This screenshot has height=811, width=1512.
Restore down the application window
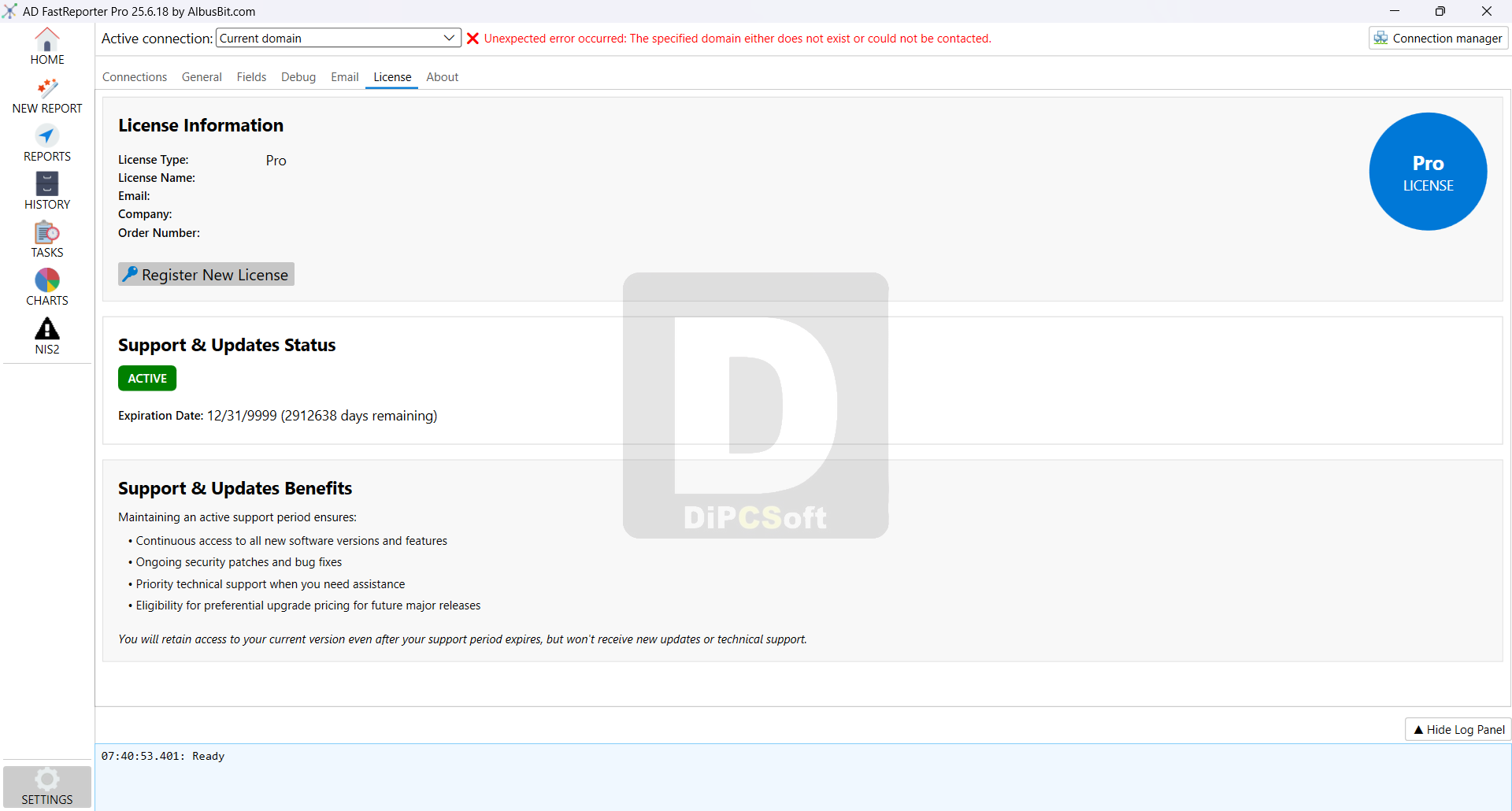coord(1440,11)
